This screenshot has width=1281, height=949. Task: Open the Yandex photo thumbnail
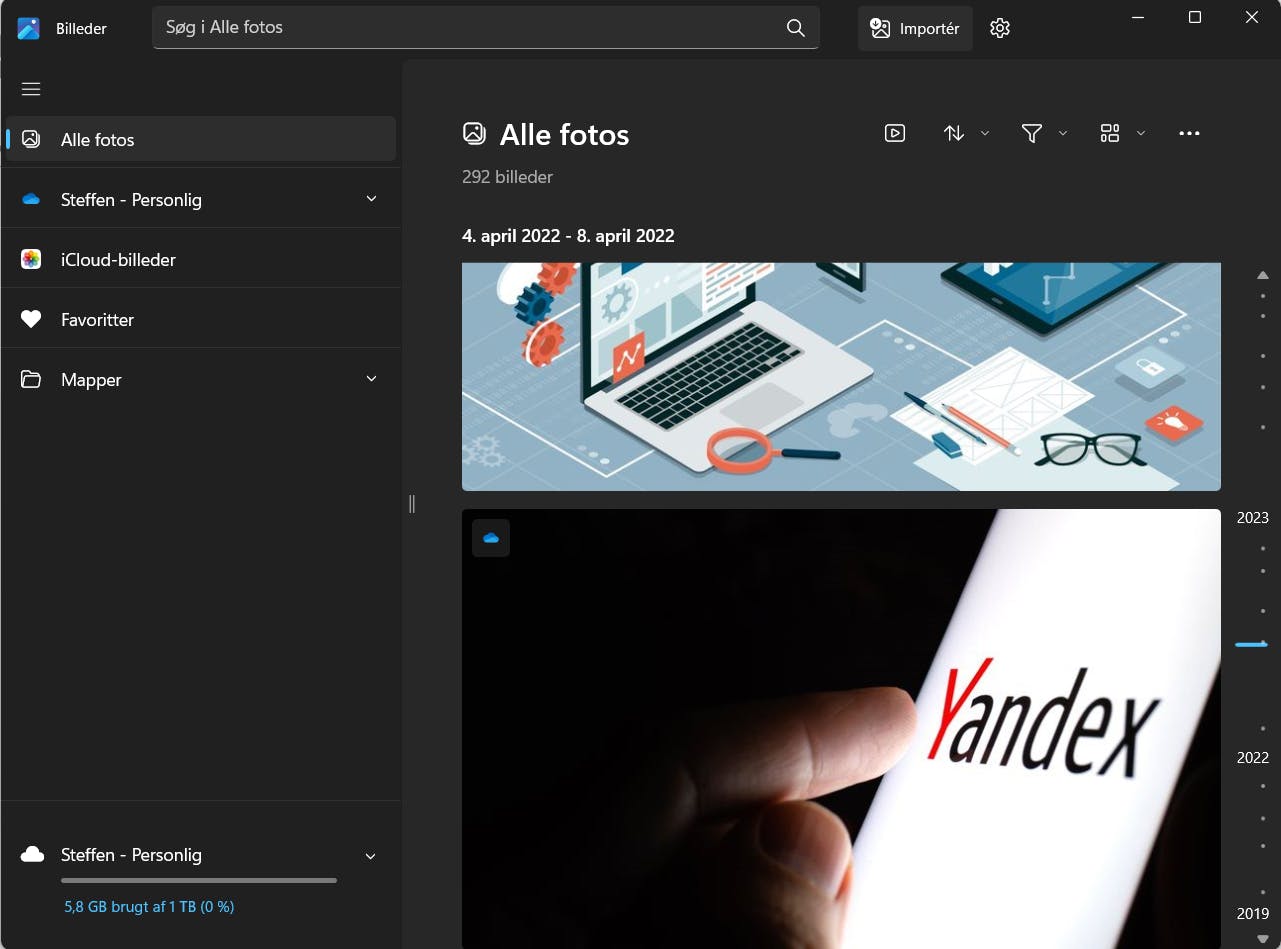[x=841, y=729]
